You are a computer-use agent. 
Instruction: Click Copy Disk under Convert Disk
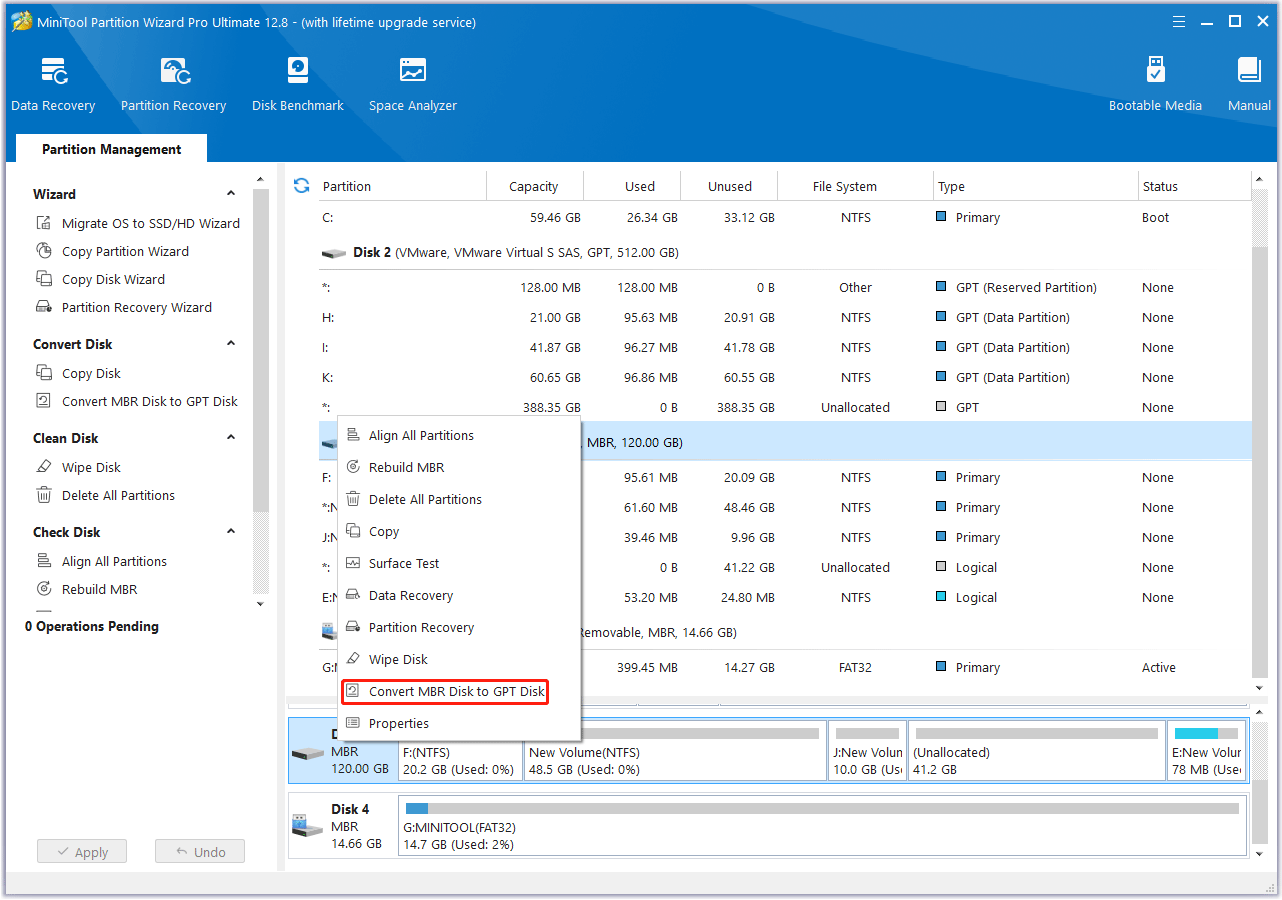click(78, 373)
